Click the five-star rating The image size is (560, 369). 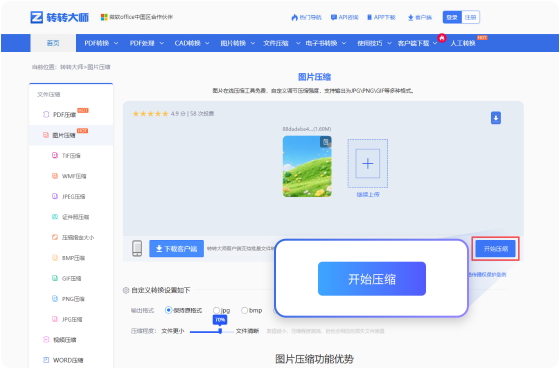pyautogui.click(x=150, y=114)
